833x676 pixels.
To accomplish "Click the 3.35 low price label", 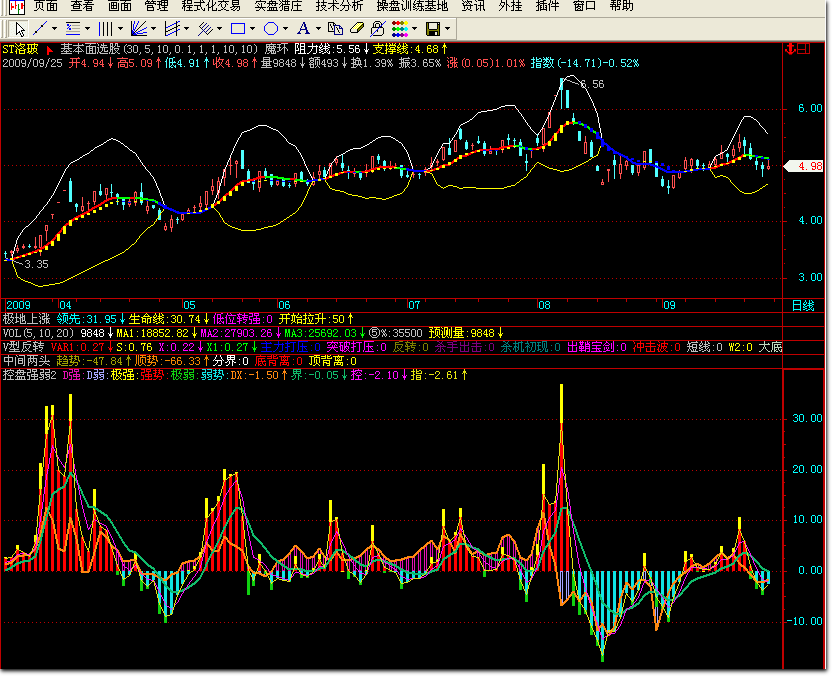I will point(36,264).
